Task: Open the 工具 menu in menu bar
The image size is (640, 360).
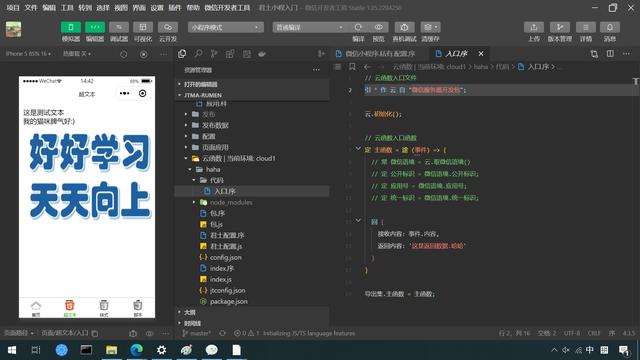Action: pos(67,8)
